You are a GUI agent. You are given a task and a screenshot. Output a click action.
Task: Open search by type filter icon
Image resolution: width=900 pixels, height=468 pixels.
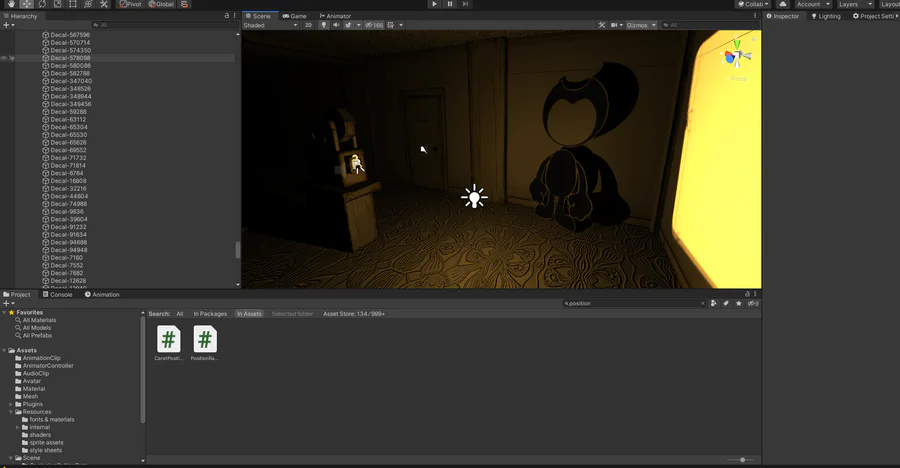pos(713,303)
